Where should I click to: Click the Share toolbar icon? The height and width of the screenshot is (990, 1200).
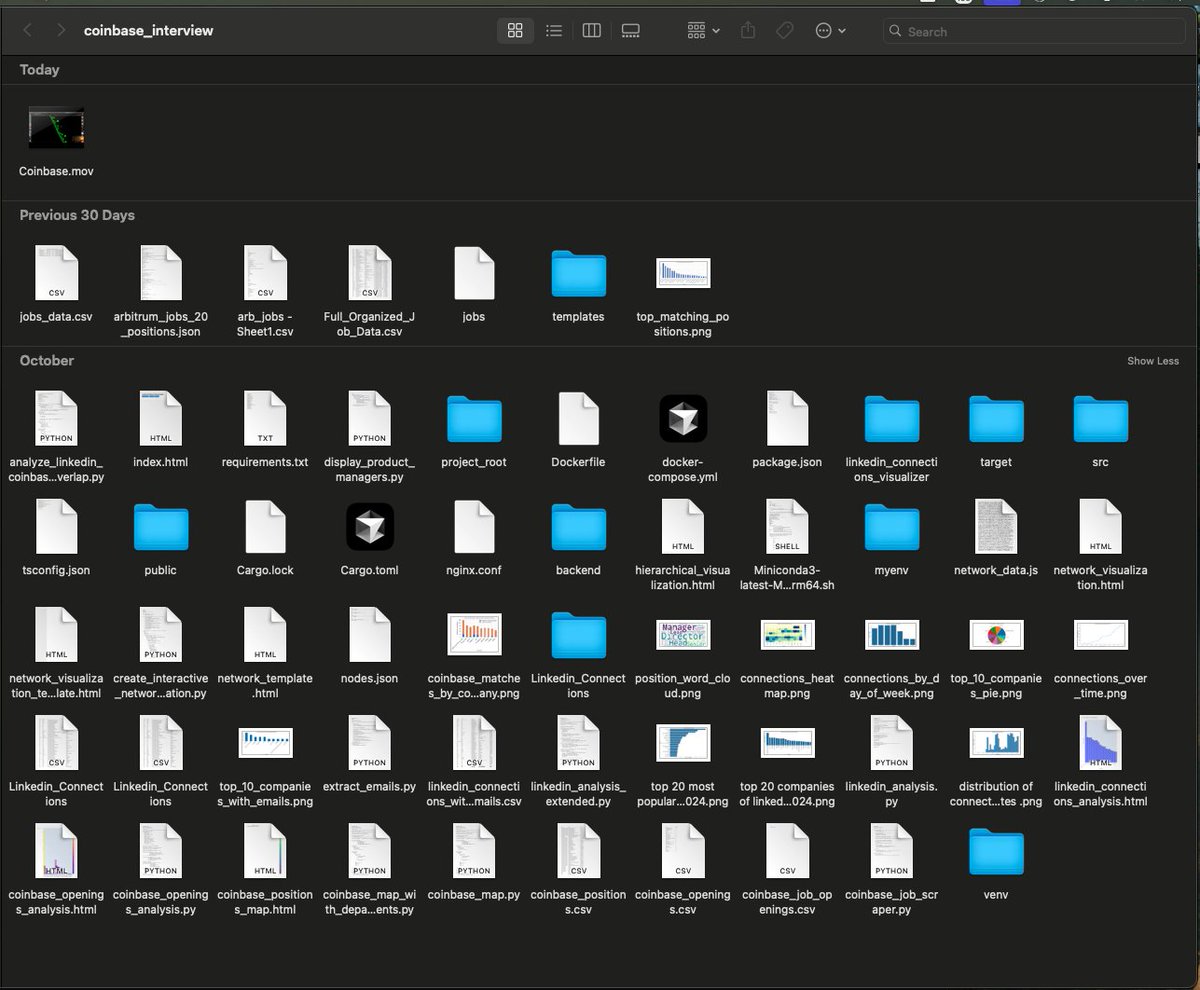tap(748, 31)
